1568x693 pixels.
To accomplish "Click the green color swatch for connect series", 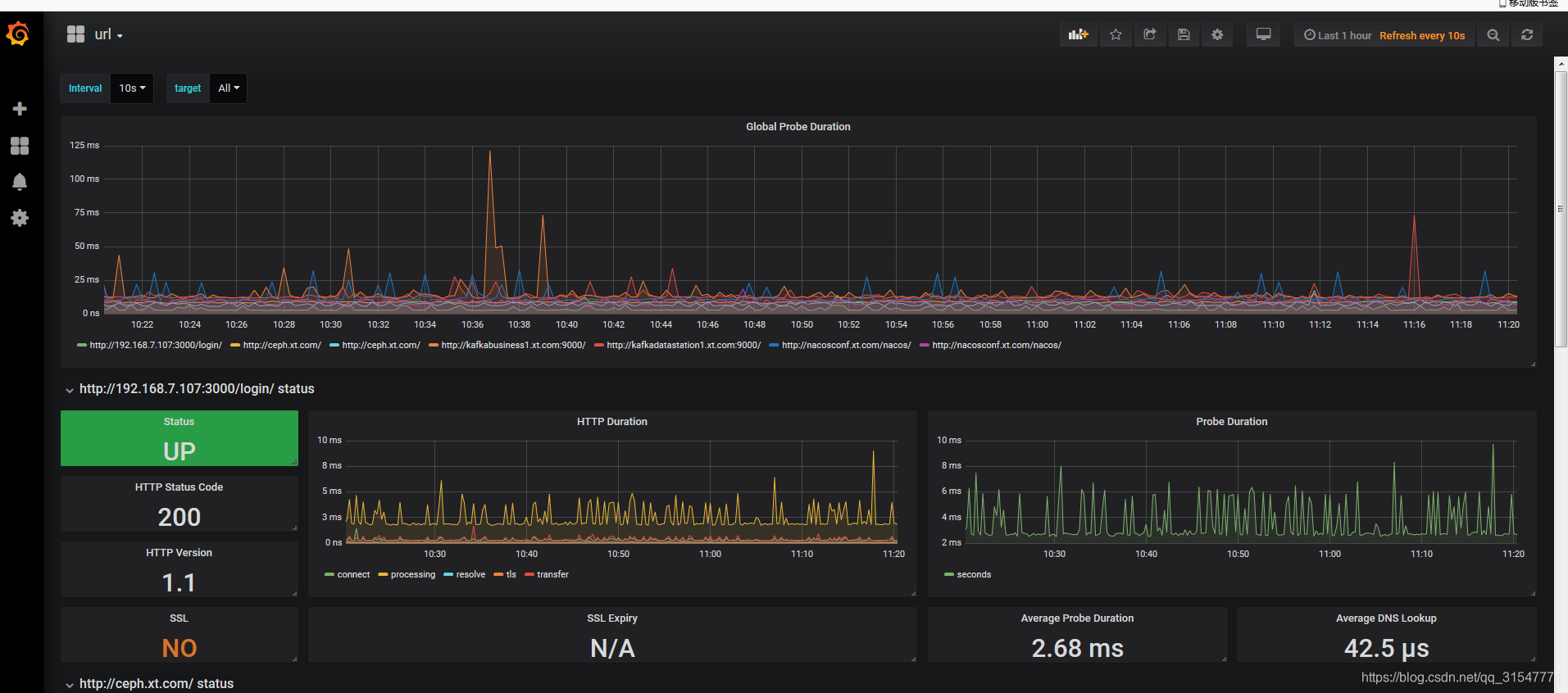I will (x=330, y=575).
